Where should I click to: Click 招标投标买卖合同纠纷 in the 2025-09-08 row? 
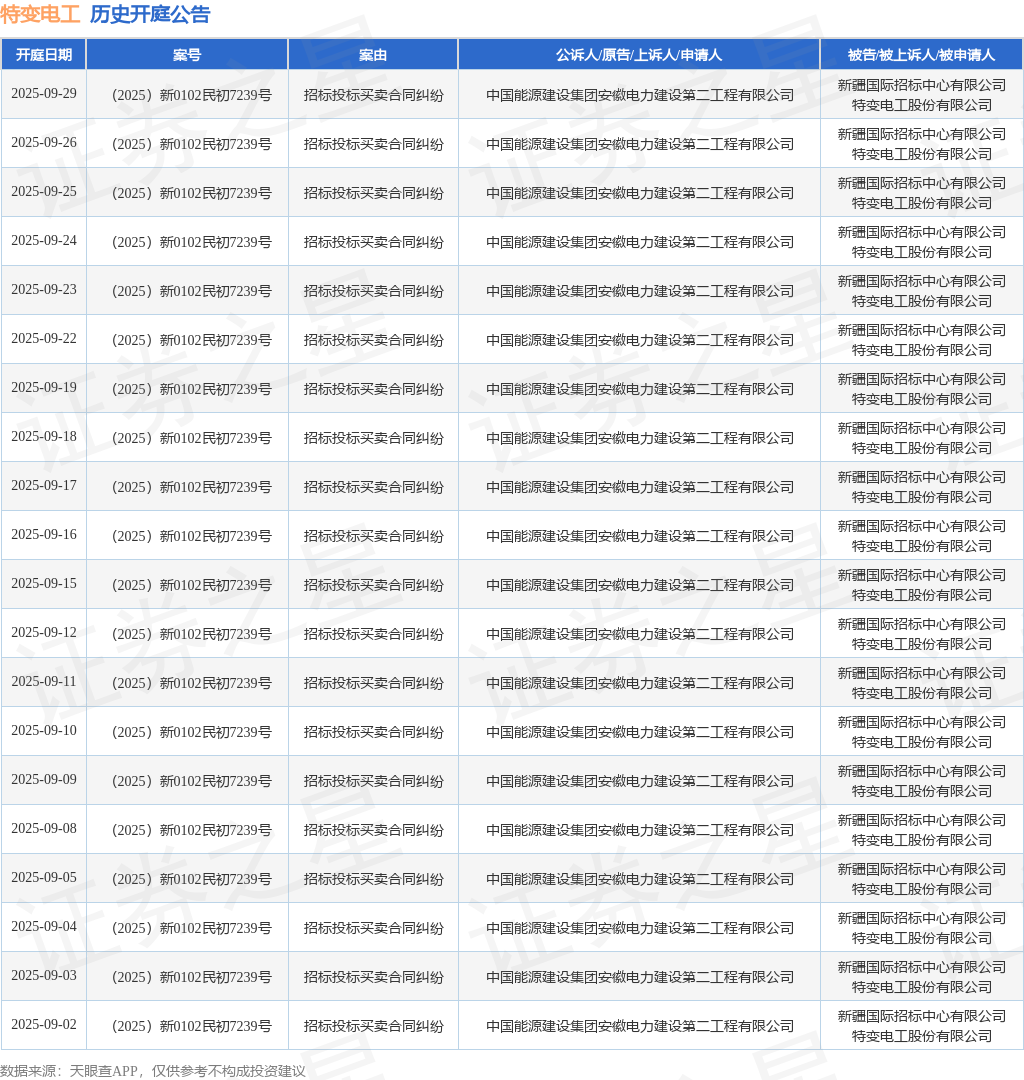click(x=373, y=830)
